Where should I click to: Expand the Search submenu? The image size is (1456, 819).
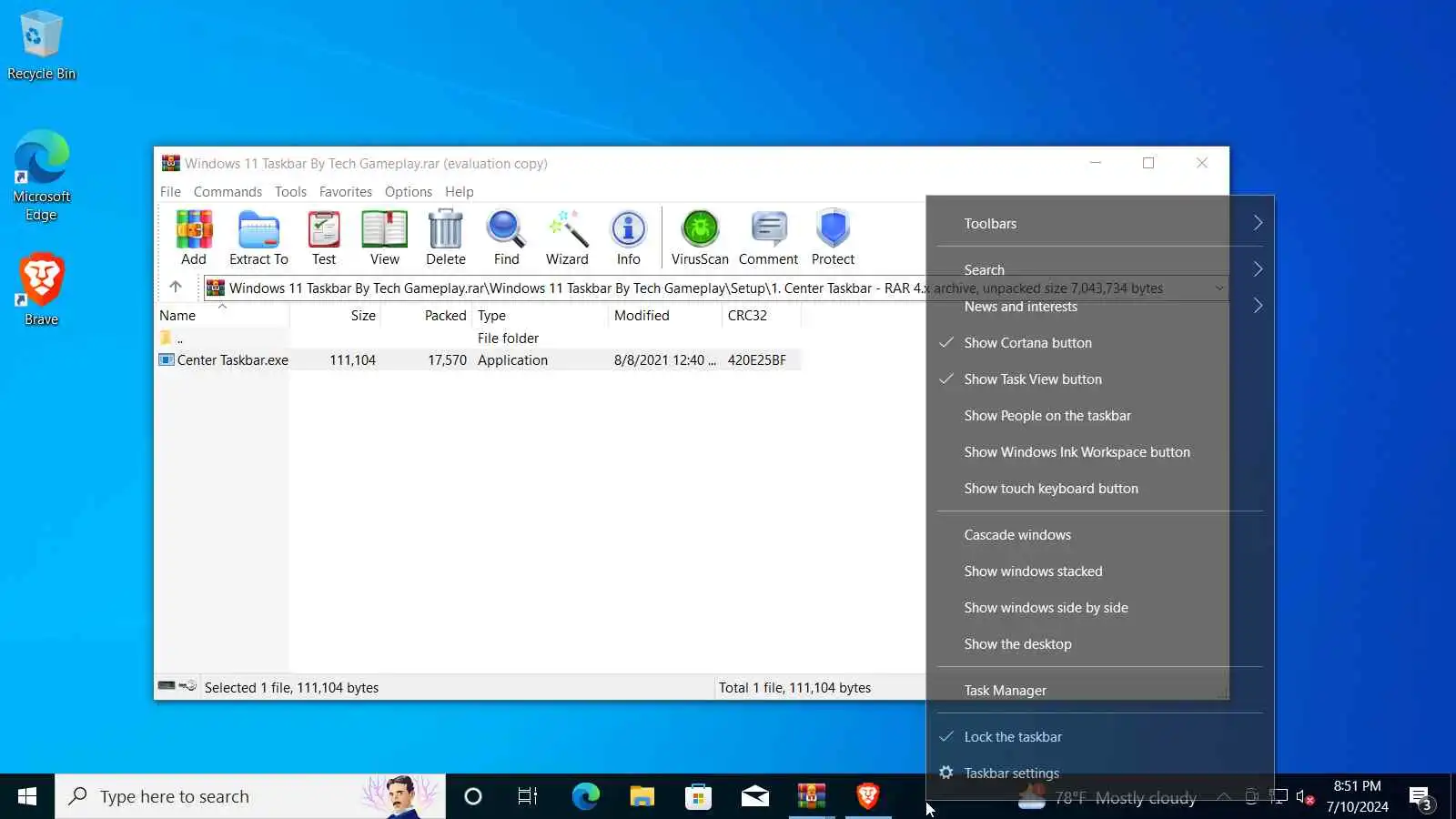point(1100,270)
